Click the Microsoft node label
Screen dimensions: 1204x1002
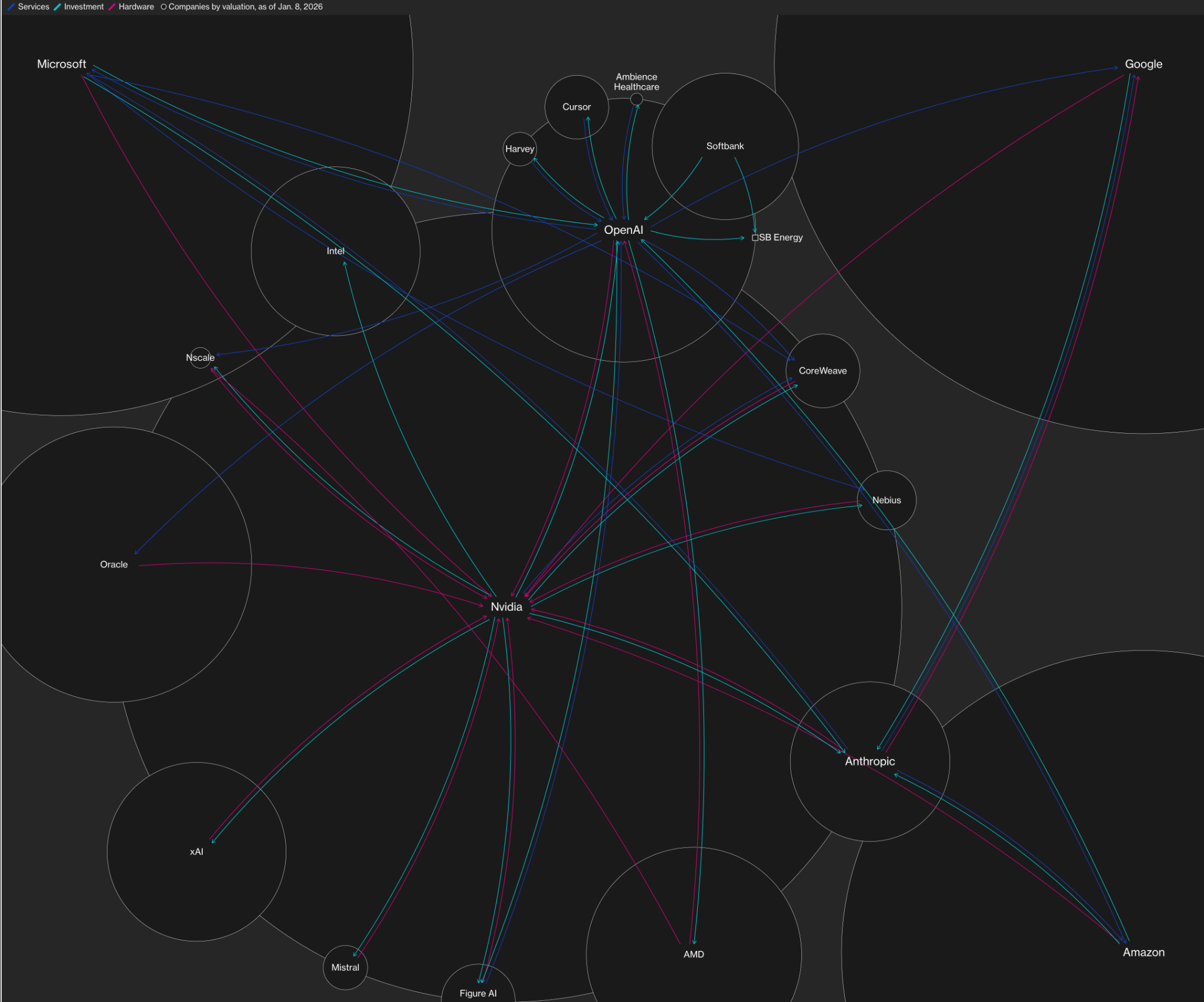pyautogui.click(x=61, y=64)
